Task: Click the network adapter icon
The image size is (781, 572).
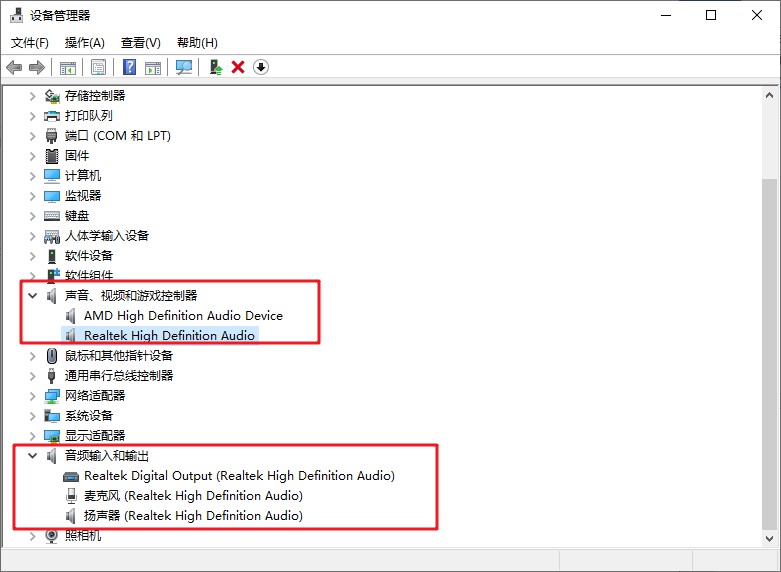Action: pyautogui.click(x=52, y=396)
